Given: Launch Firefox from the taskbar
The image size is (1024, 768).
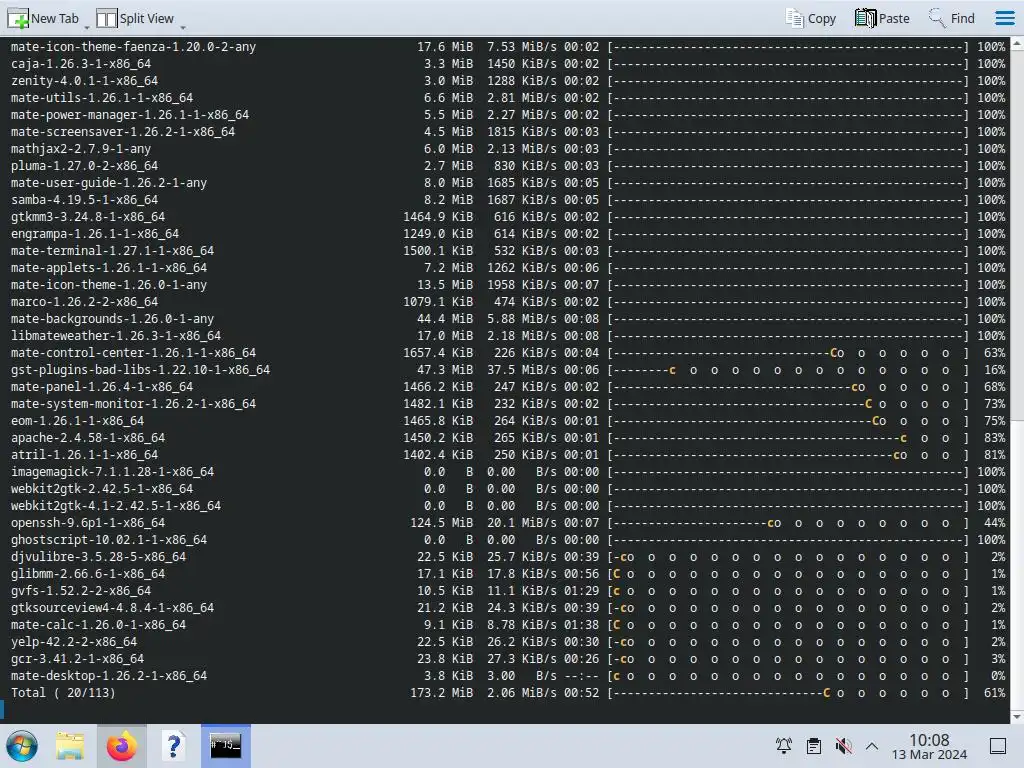Looking at the screenshot, I should pos(121,746).
